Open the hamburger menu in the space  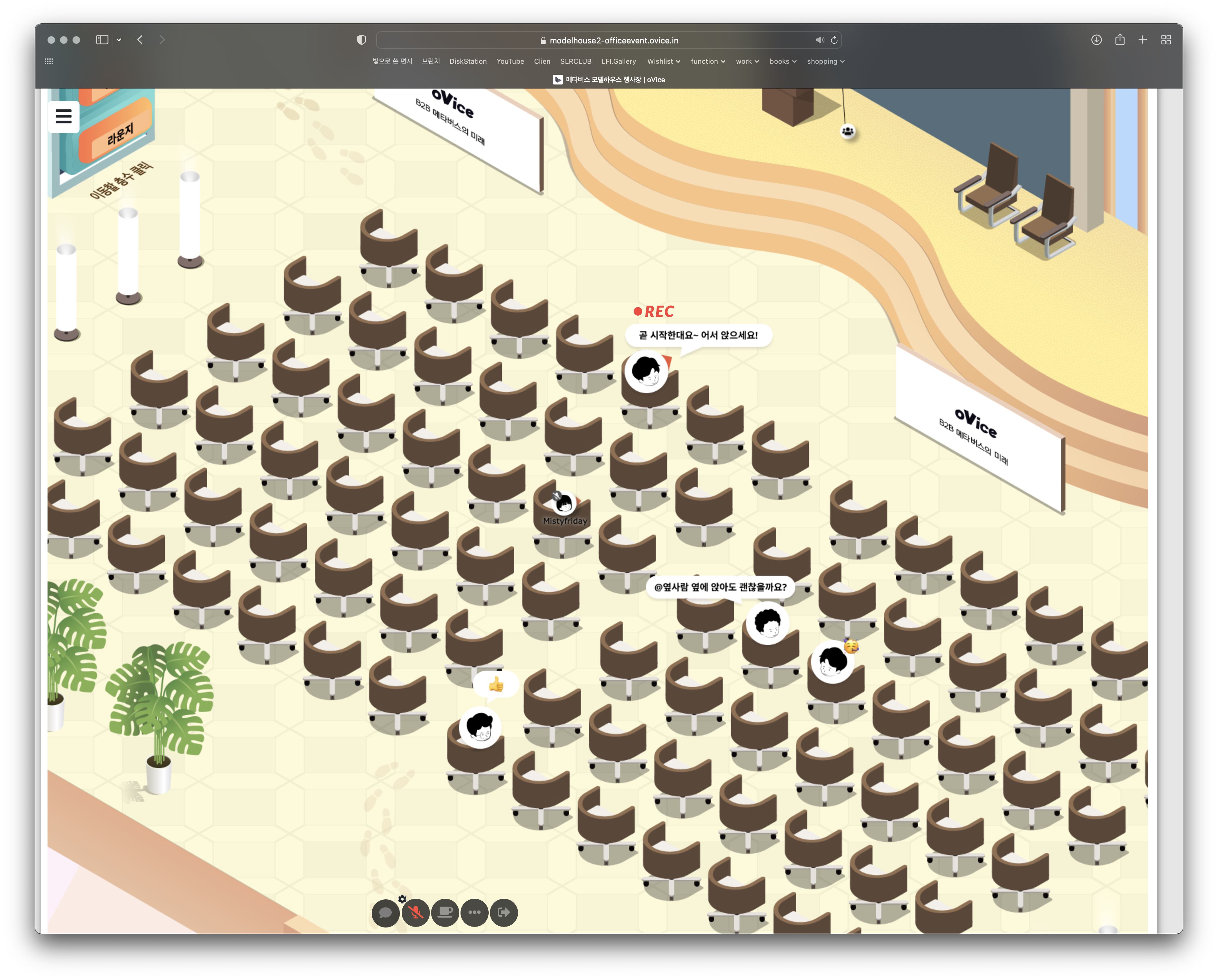[x=63, y=117]
